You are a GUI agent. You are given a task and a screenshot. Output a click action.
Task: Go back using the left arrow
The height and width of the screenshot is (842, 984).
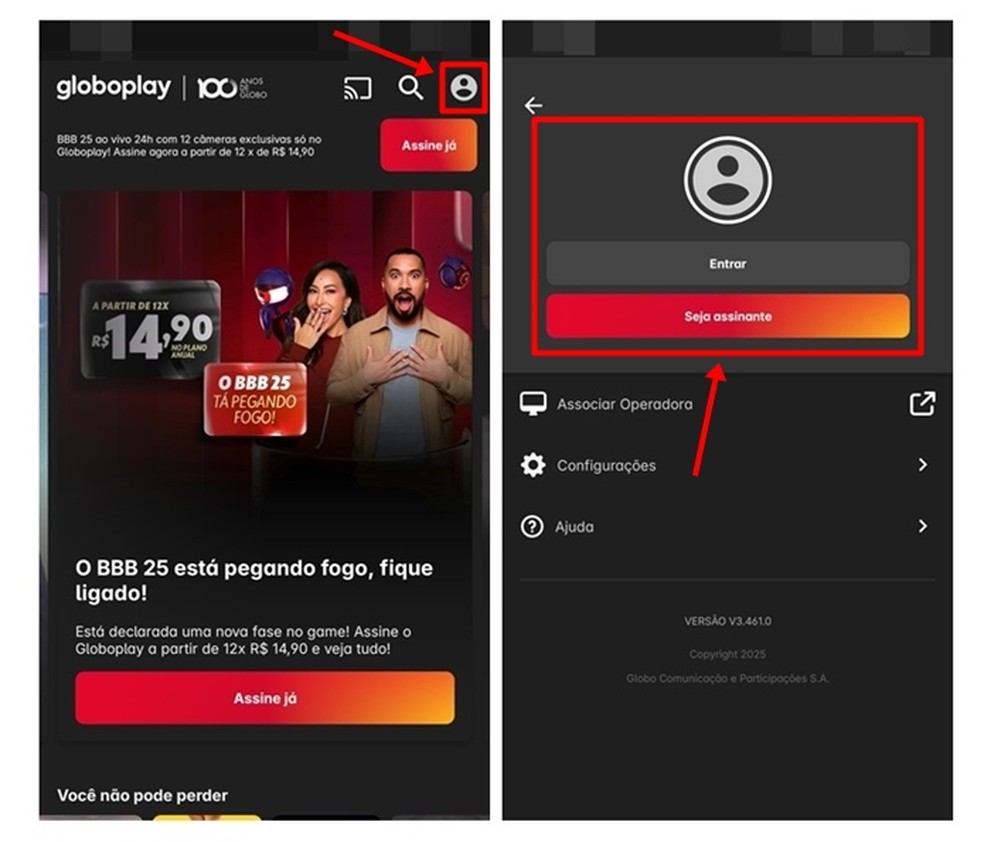point(533,105)
